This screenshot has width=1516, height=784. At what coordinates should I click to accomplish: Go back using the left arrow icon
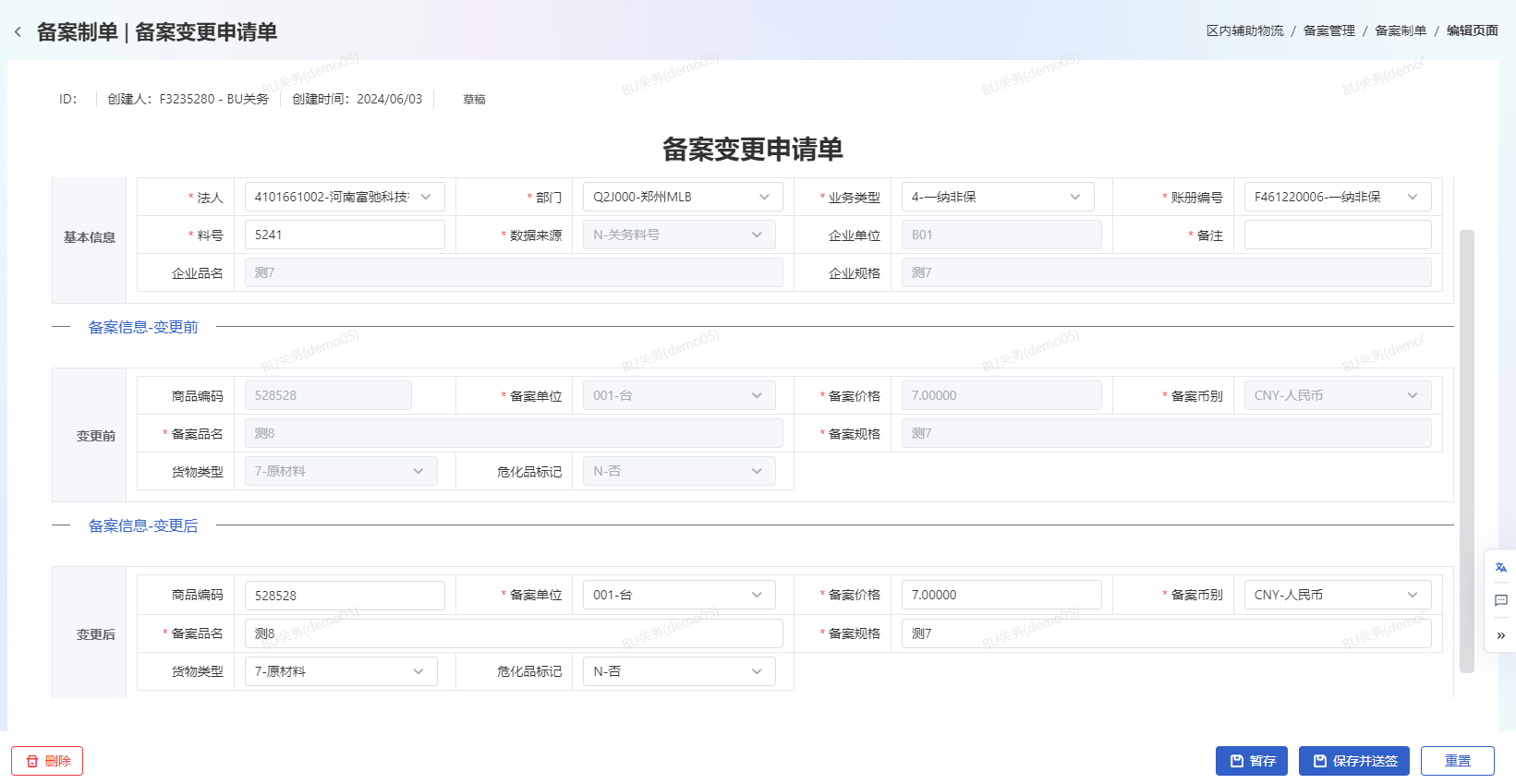18,32
